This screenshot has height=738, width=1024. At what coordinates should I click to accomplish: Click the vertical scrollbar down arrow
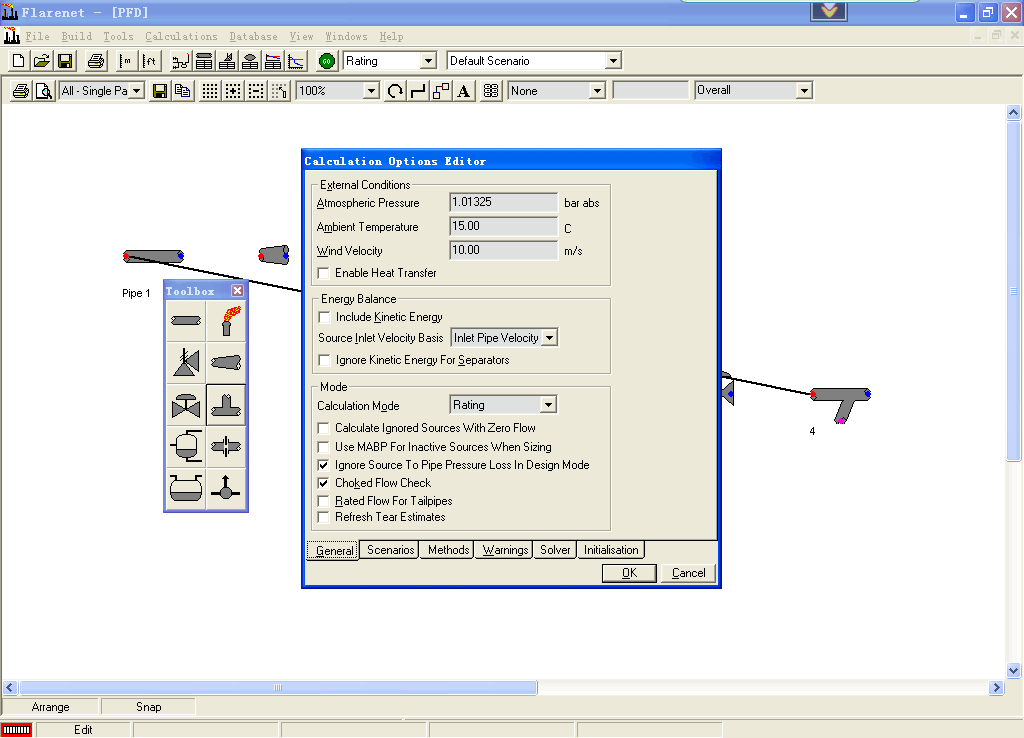click(x=1014, y=670)
